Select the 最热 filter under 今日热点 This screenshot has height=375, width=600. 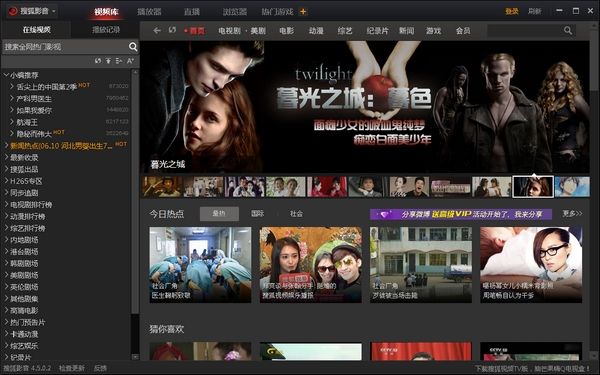[219, 214]
